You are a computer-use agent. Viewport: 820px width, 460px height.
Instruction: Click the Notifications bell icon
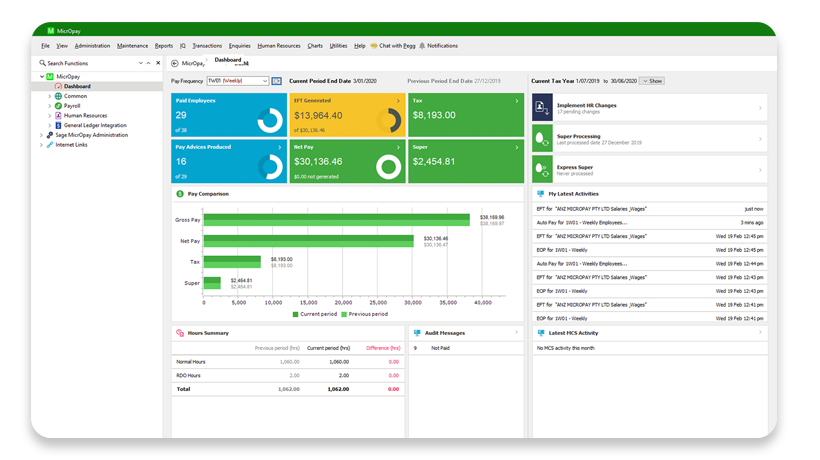(422, 46)
